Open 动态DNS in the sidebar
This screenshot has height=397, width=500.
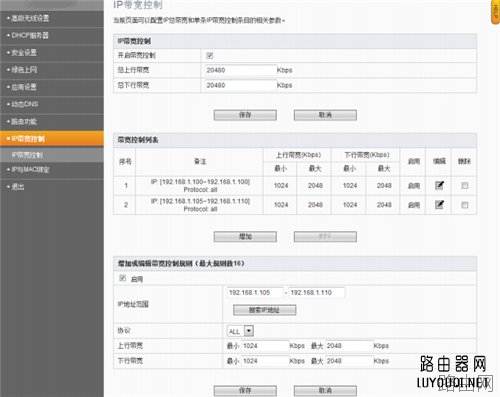click(x=25, y=104)
